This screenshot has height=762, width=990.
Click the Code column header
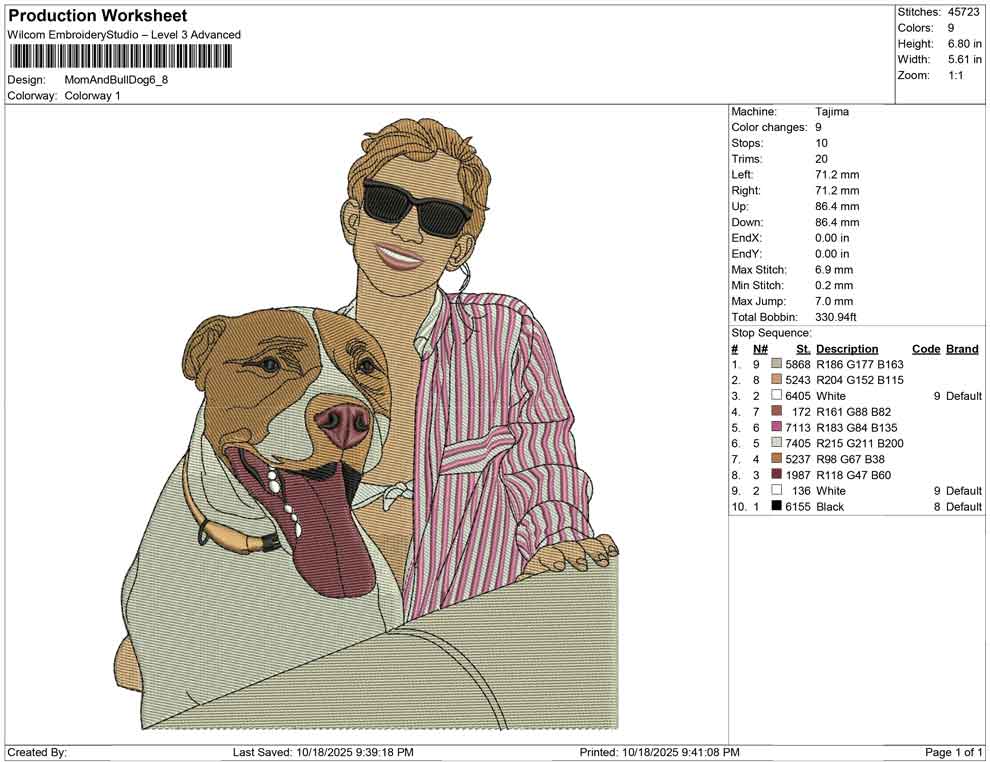tap(925, 348)
